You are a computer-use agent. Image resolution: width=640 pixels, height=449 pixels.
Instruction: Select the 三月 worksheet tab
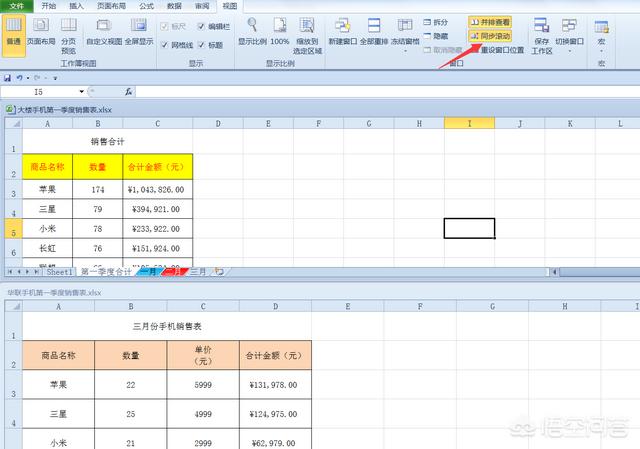[x=199, y=272]
